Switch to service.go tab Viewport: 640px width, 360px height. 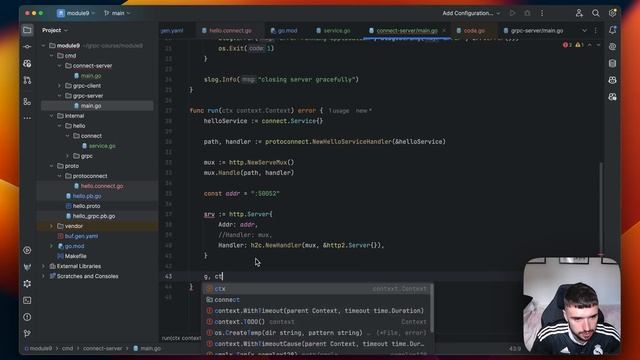[x=333, y=31]
